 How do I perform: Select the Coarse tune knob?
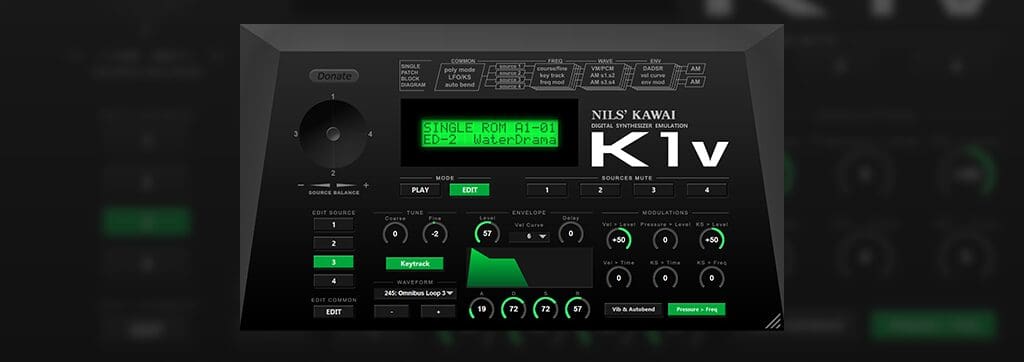pos(395,233)
